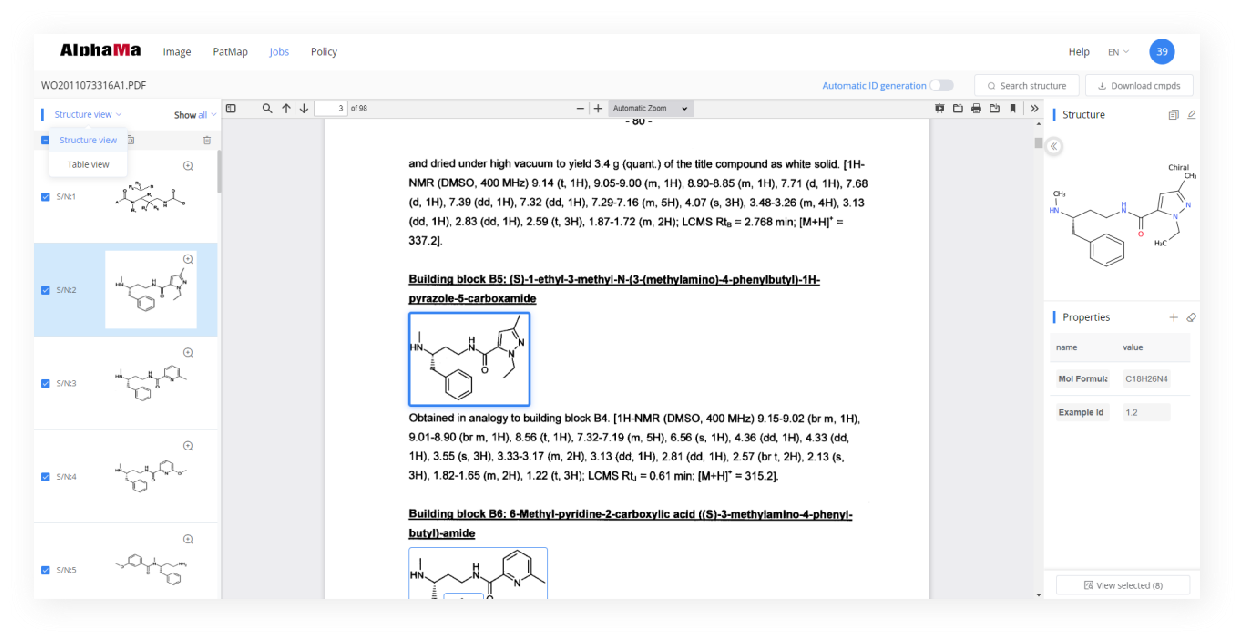Screen dimensions: 1244x642
Task: Click PDF scrollbar down arrow
Action: click(1038, 594)
